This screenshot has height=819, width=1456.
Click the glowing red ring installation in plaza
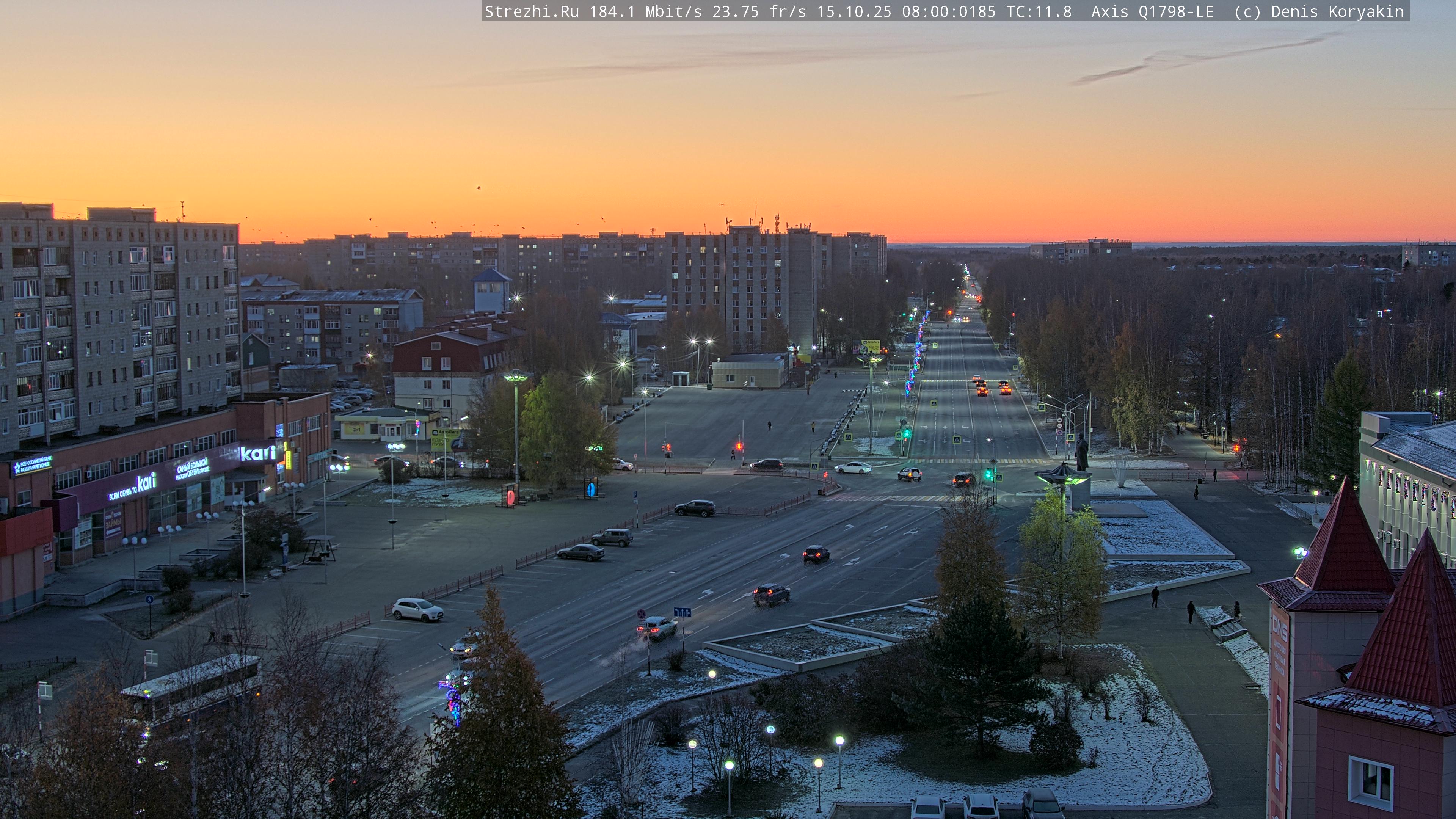pyautogui.click(x=511, y=497)
